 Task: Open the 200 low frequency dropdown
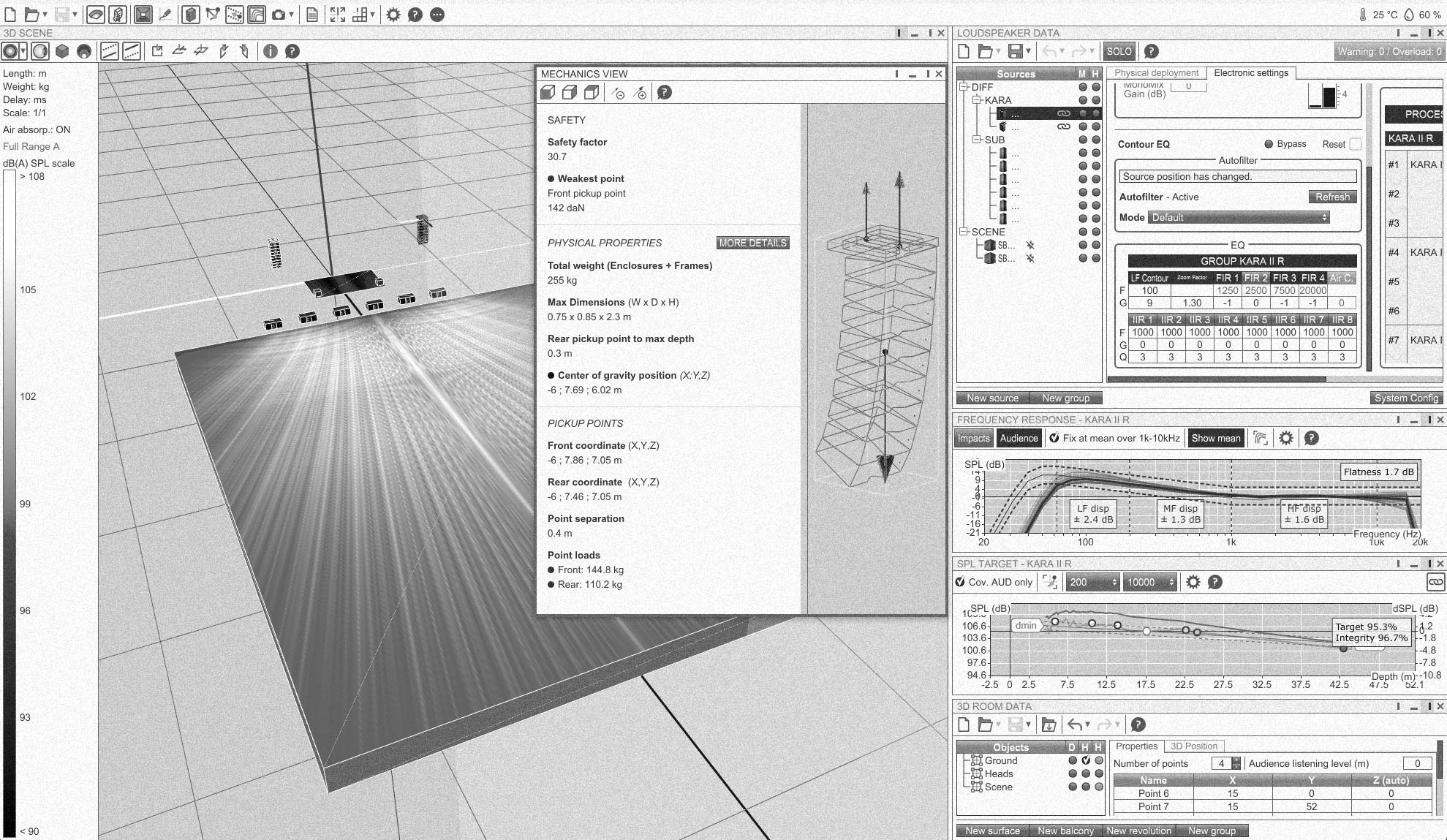[x=1092, y=582]
